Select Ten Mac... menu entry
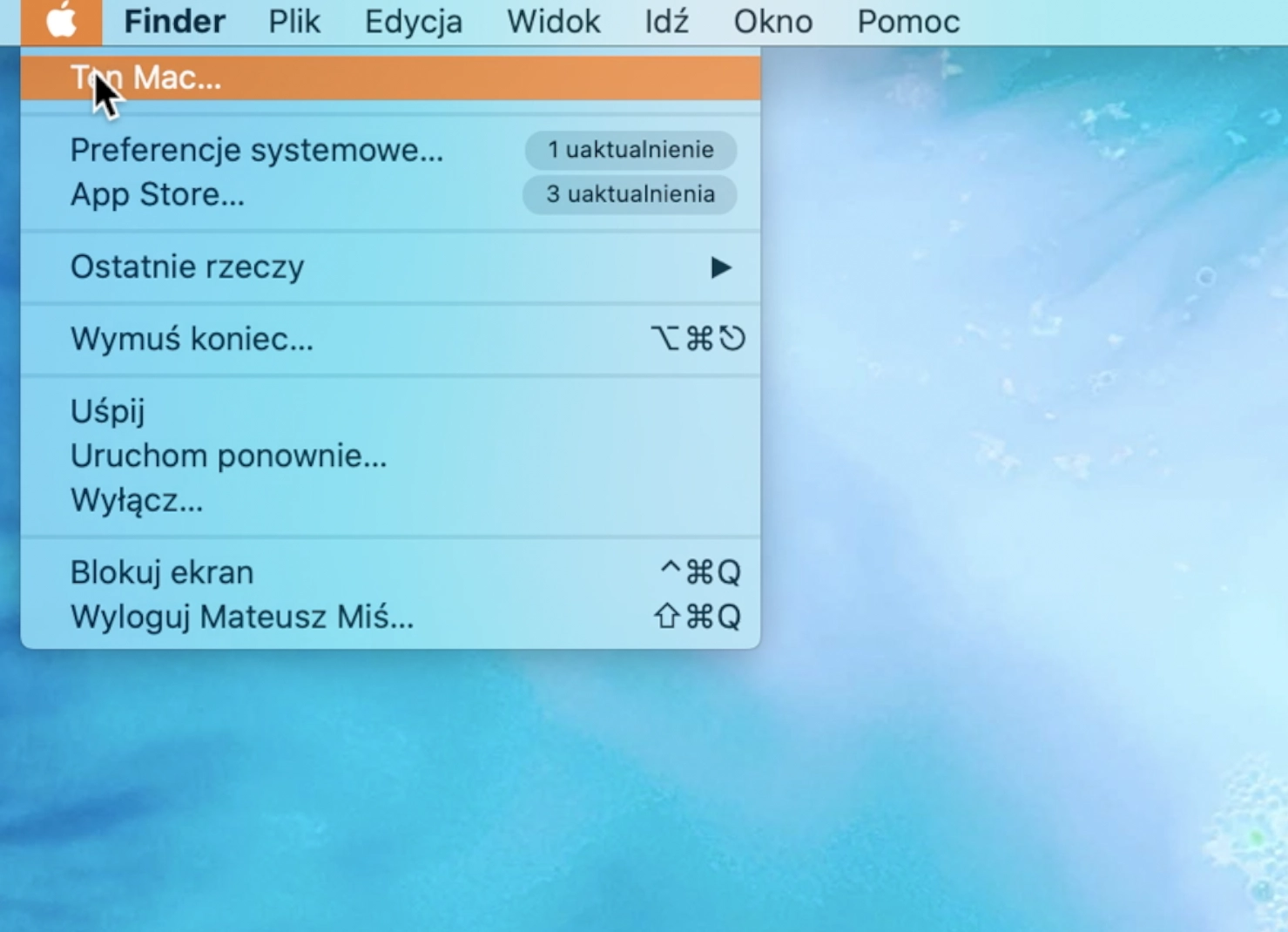Viewport: 1288px width, 932px height. pyautogui.click(x=390, y=78)
